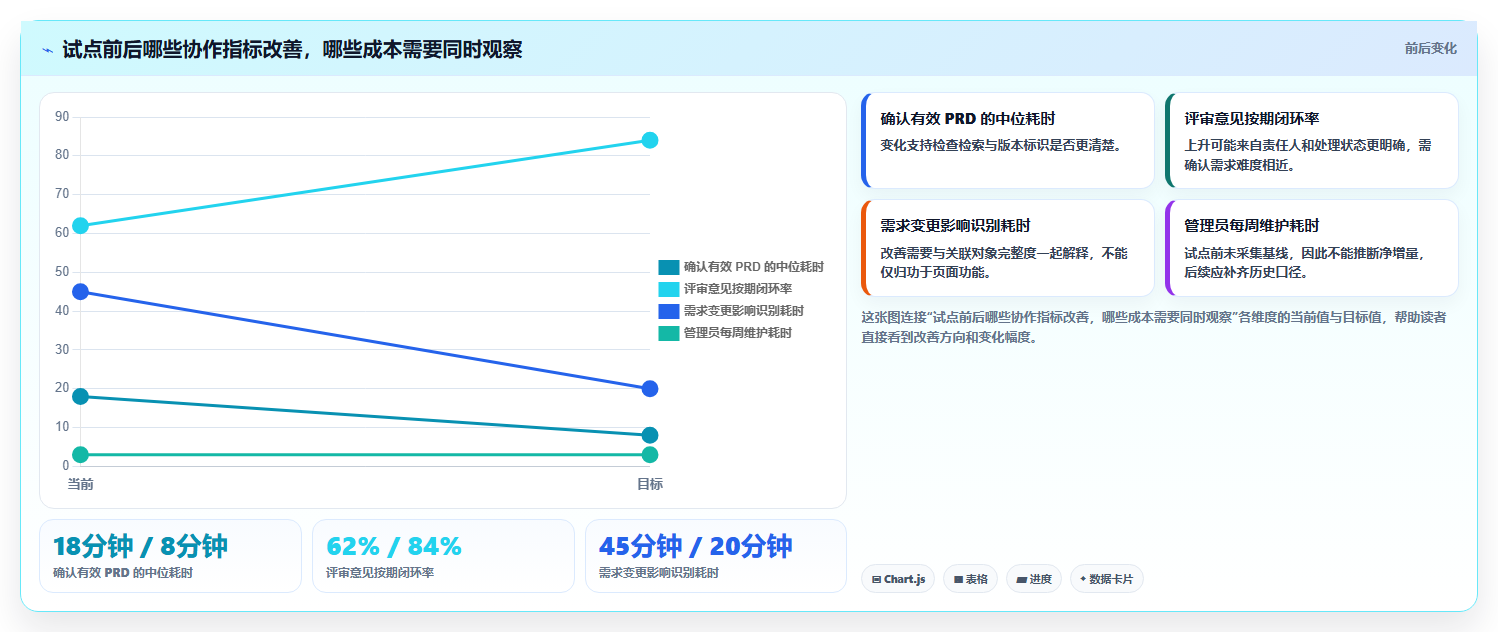The height and width of the screenshot is (632, 1498).
Task: Toggle legend swatch for 确认有效 PRD 的中位耗时
Action: [x=668, y=267]
